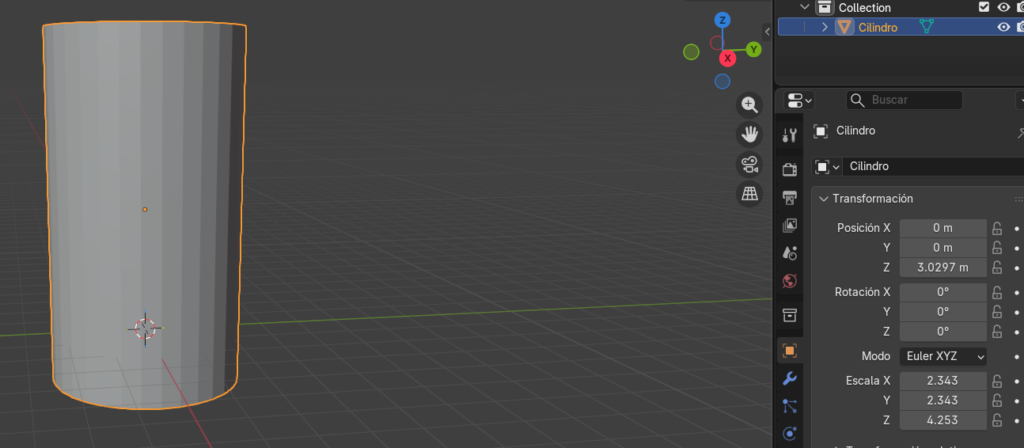Click the negative Z blue circle on gizmo
Image resolution: width=1024 pixels, height=448 pixels.
[722, 81]
